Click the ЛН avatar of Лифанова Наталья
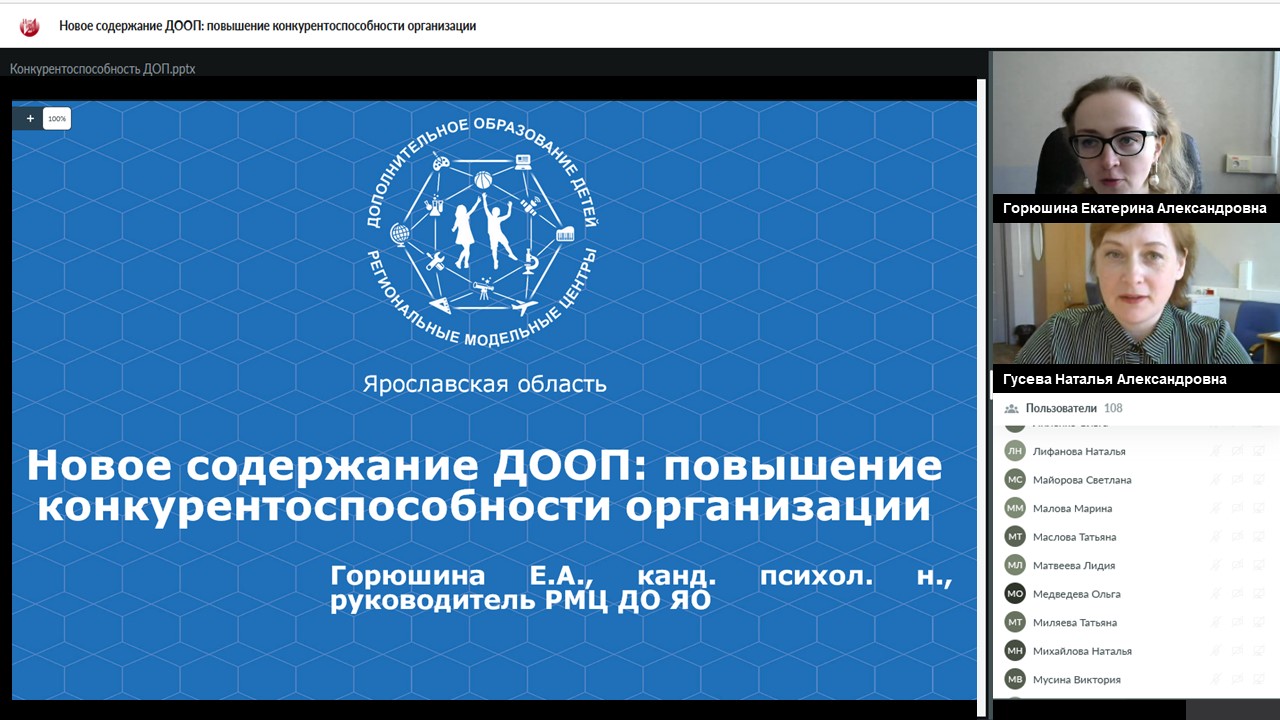The image size is (1280, 720). coord(1015,451)
